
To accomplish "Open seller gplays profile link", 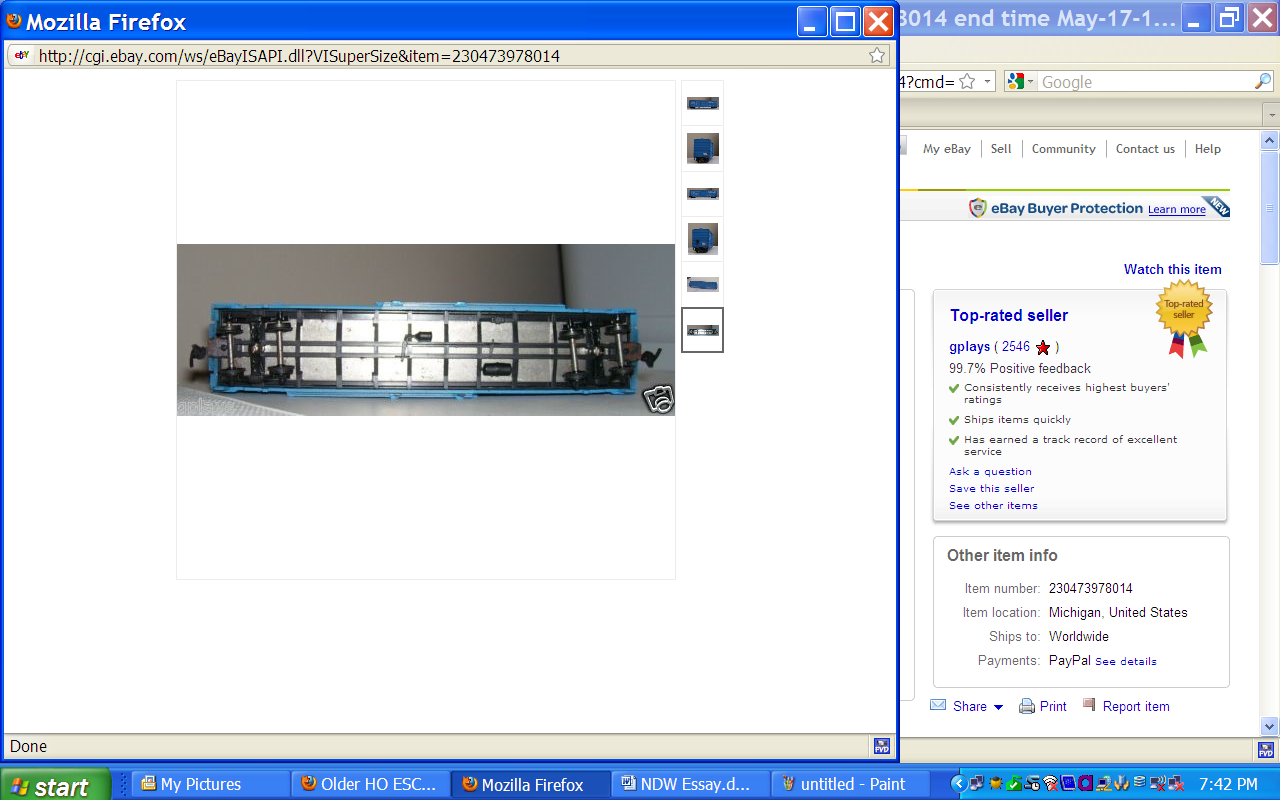I will tap(969, 347).
